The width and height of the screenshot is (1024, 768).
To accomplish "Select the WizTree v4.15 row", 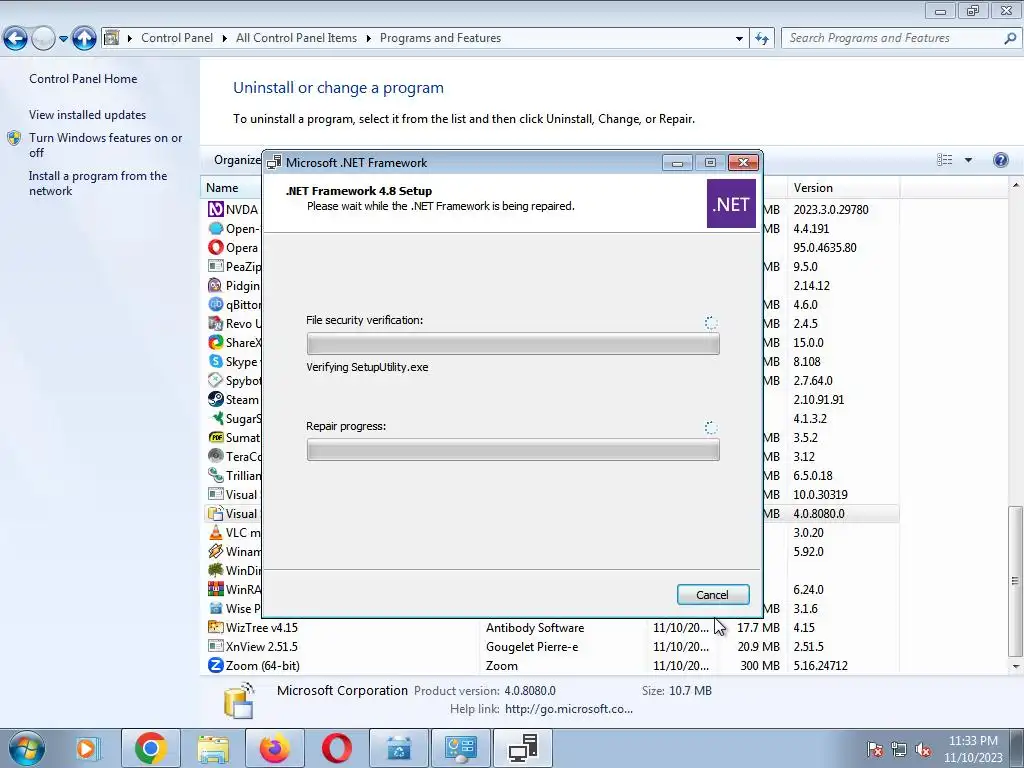I will (x=552, y=628).
